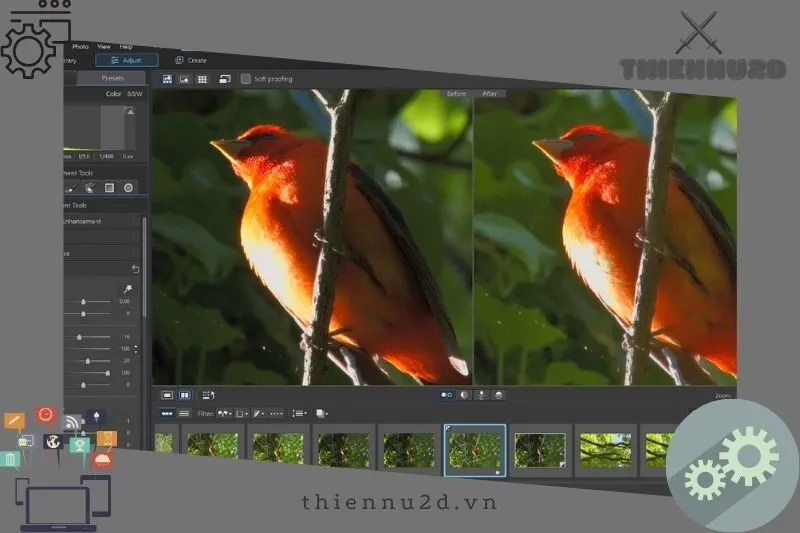
Task: Click the After label above right preview
Action: (x=489, y=94)
